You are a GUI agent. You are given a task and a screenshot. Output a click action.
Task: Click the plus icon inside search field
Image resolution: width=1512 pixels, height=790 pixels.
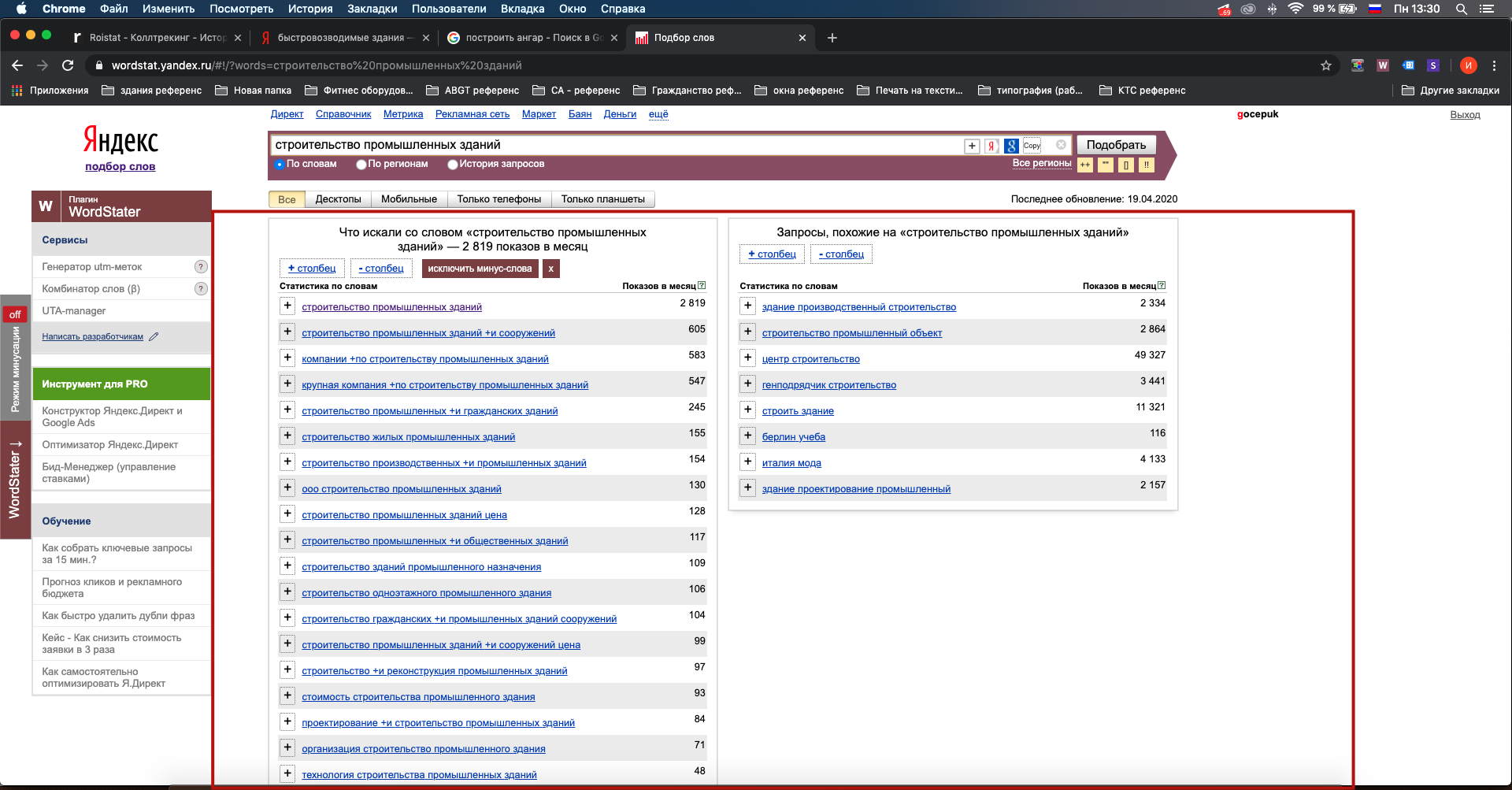[x=972, y=146]
